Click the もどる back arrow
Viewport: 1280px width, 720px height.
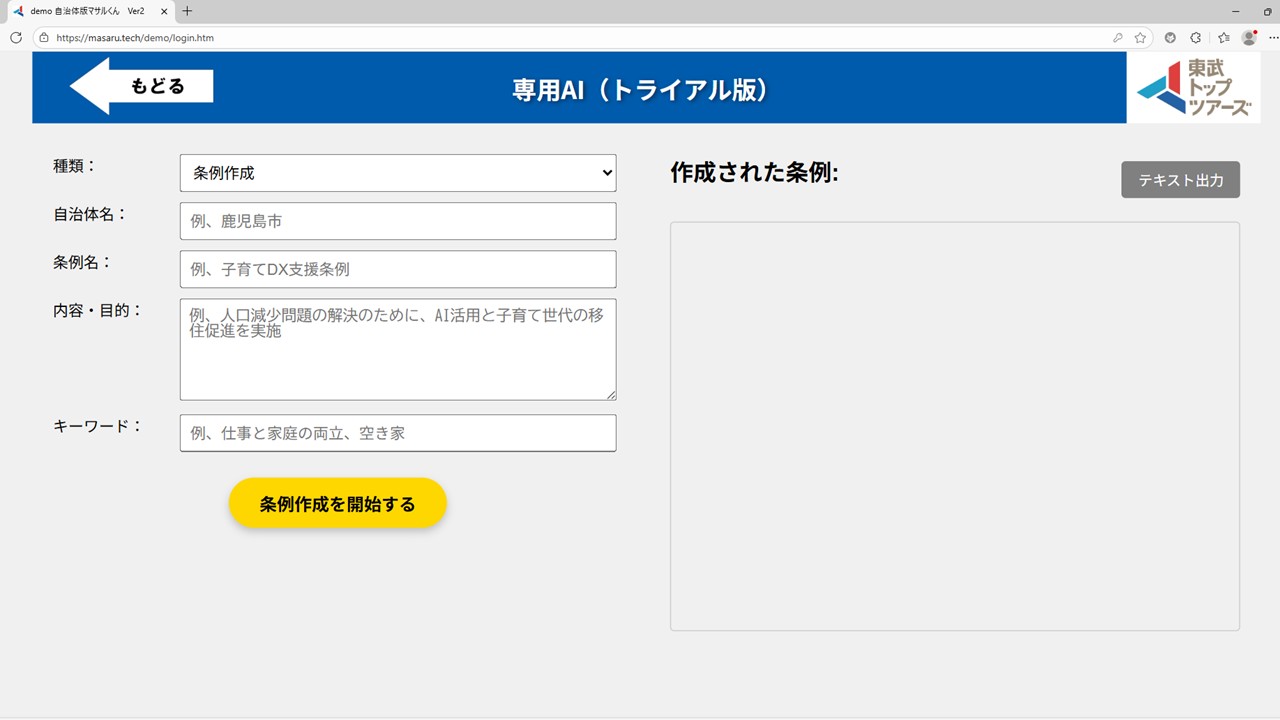point(141,86)
